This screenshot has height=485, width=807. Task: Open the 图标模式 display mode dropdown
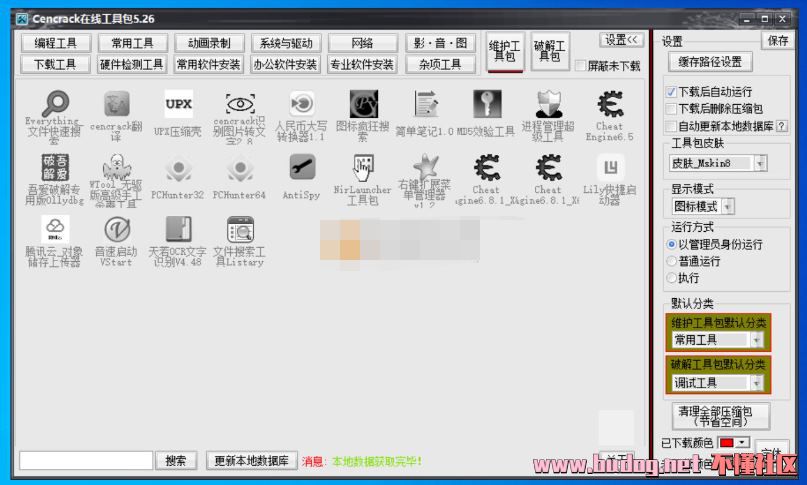(x=727, y=206)
